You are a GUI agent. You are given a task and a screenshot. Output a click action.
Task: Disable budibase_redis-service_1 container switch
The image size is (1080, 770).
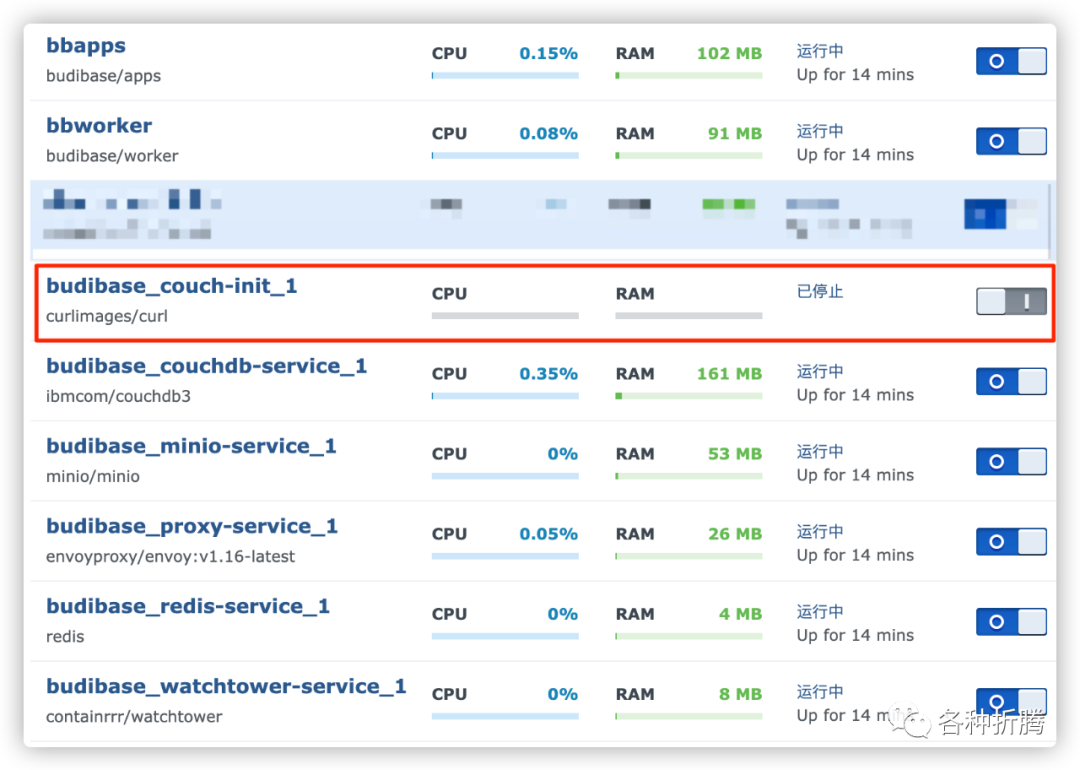point(1011,622)
